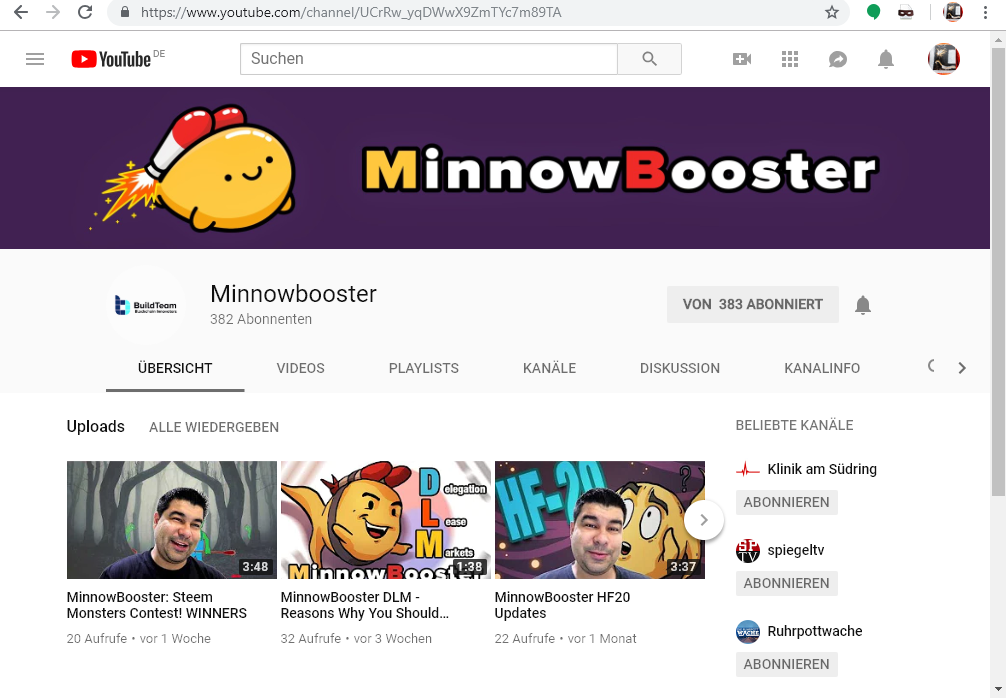Viewport: 1006px width, 698px height.
Task: Open the create video camera icon
Action: point(742,59)
